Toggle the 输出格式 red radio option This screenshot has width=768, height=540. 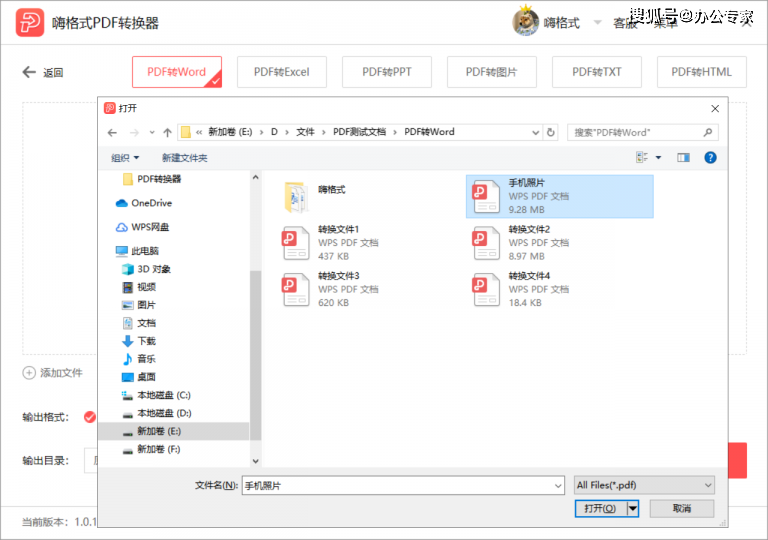(90, 417)
